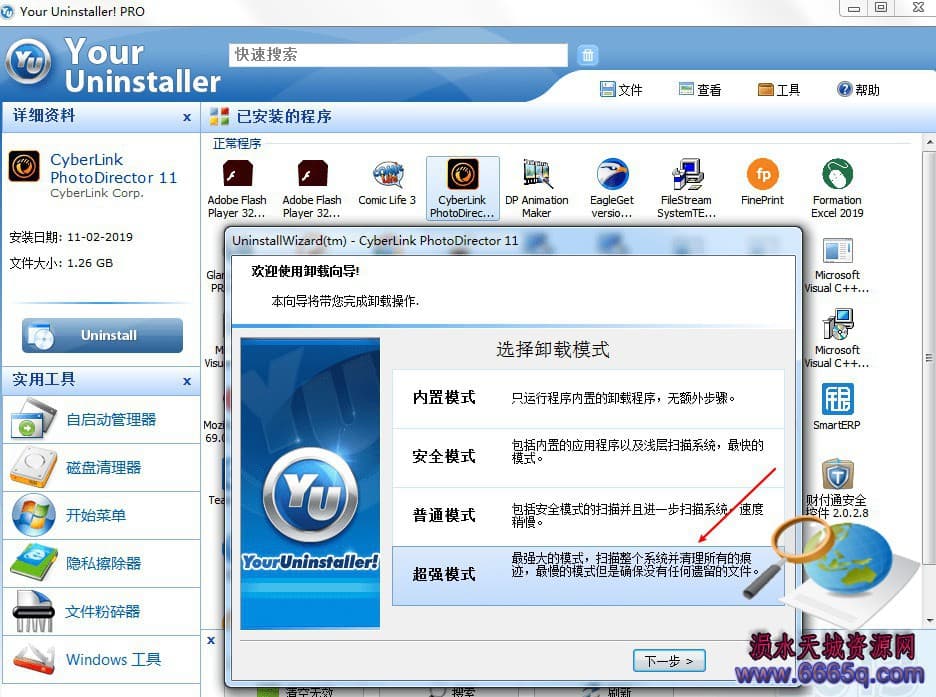936x697 pixels.
Task: Open the 磁盘清理器 disk cleaner tool
Action: point(101,468)
